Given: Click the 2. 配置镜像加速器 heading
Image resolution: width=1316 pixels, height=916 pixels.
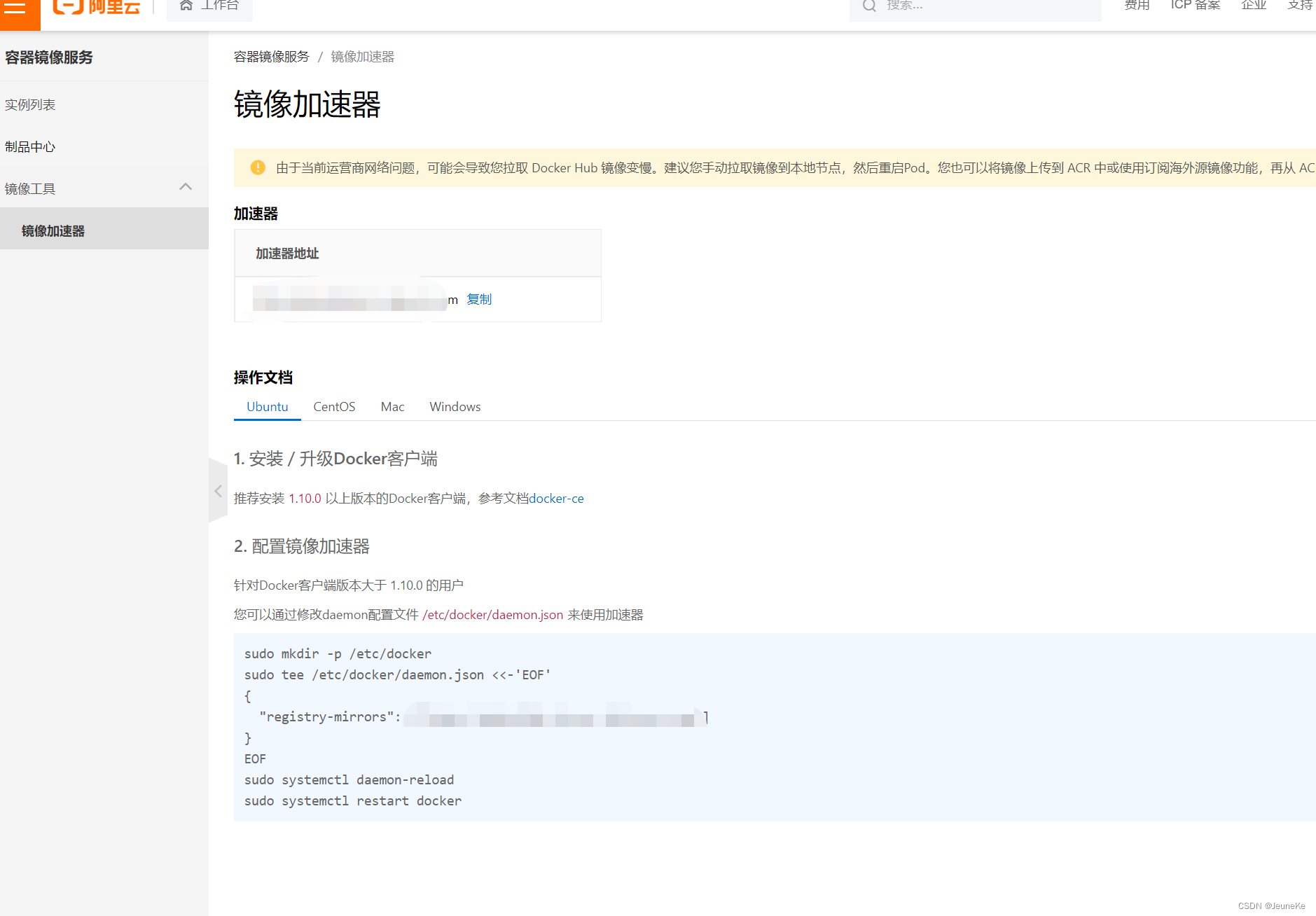Looking at the screenshot, I should pos(302,546).
